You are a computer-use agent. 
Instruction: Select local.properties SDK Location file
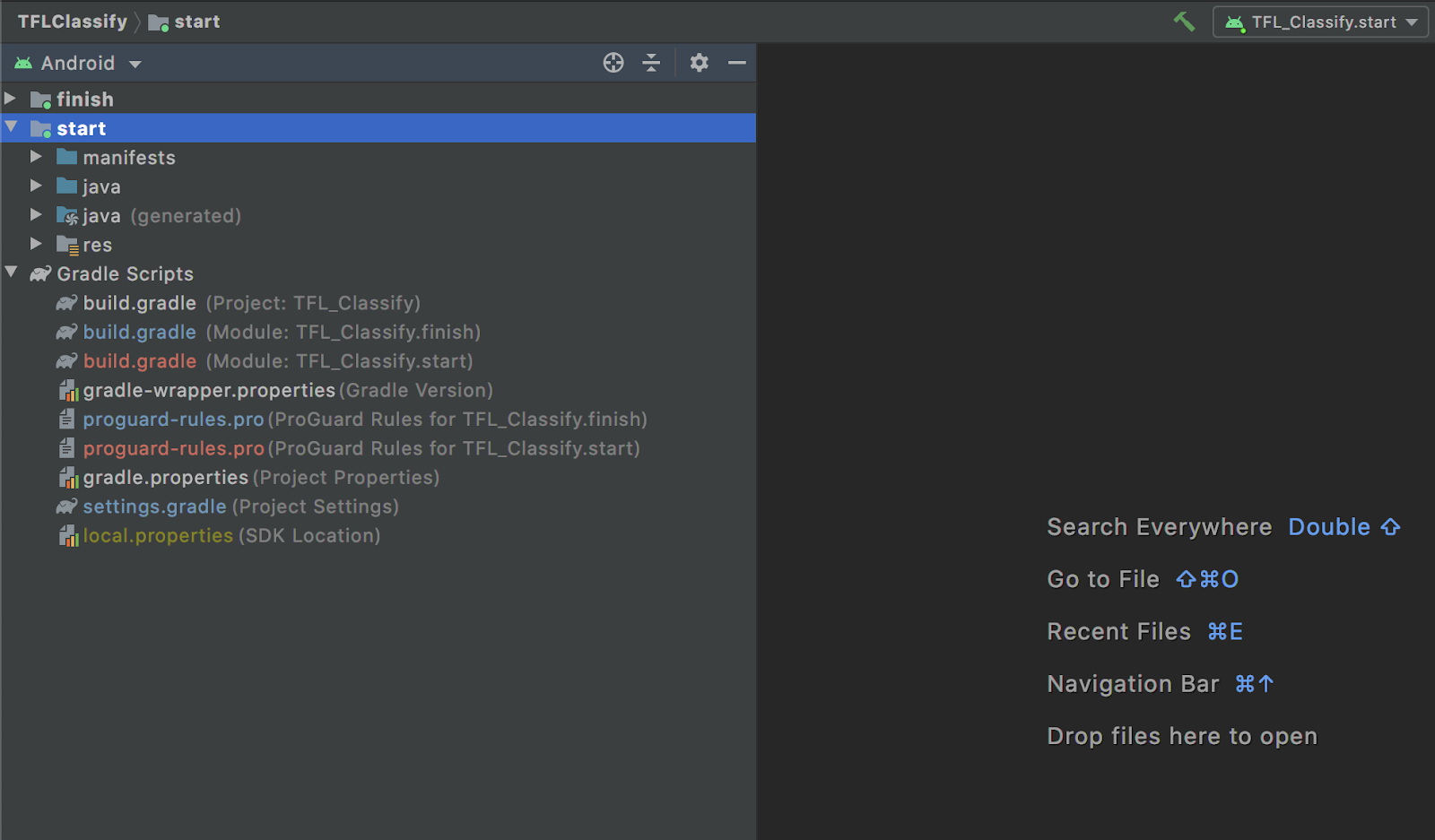pyautogui.click(x=158, y=536)
